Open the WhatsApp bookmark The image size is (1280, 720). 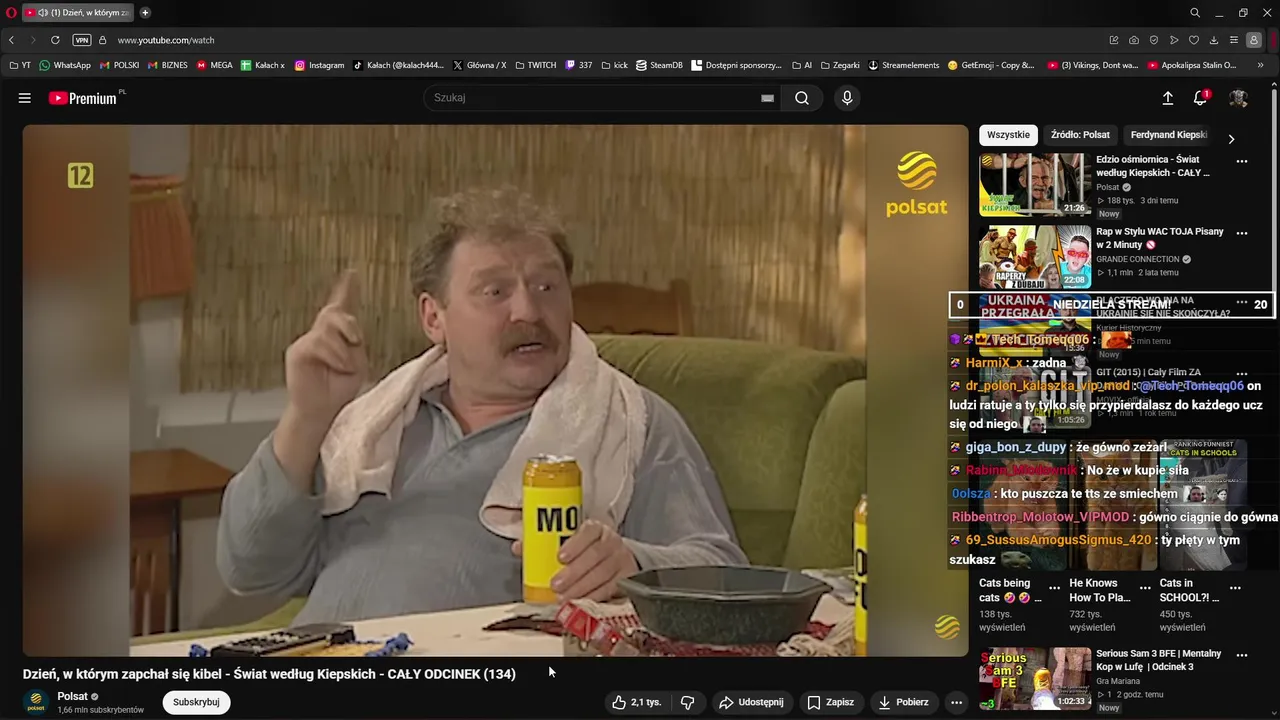click(65, 65)
